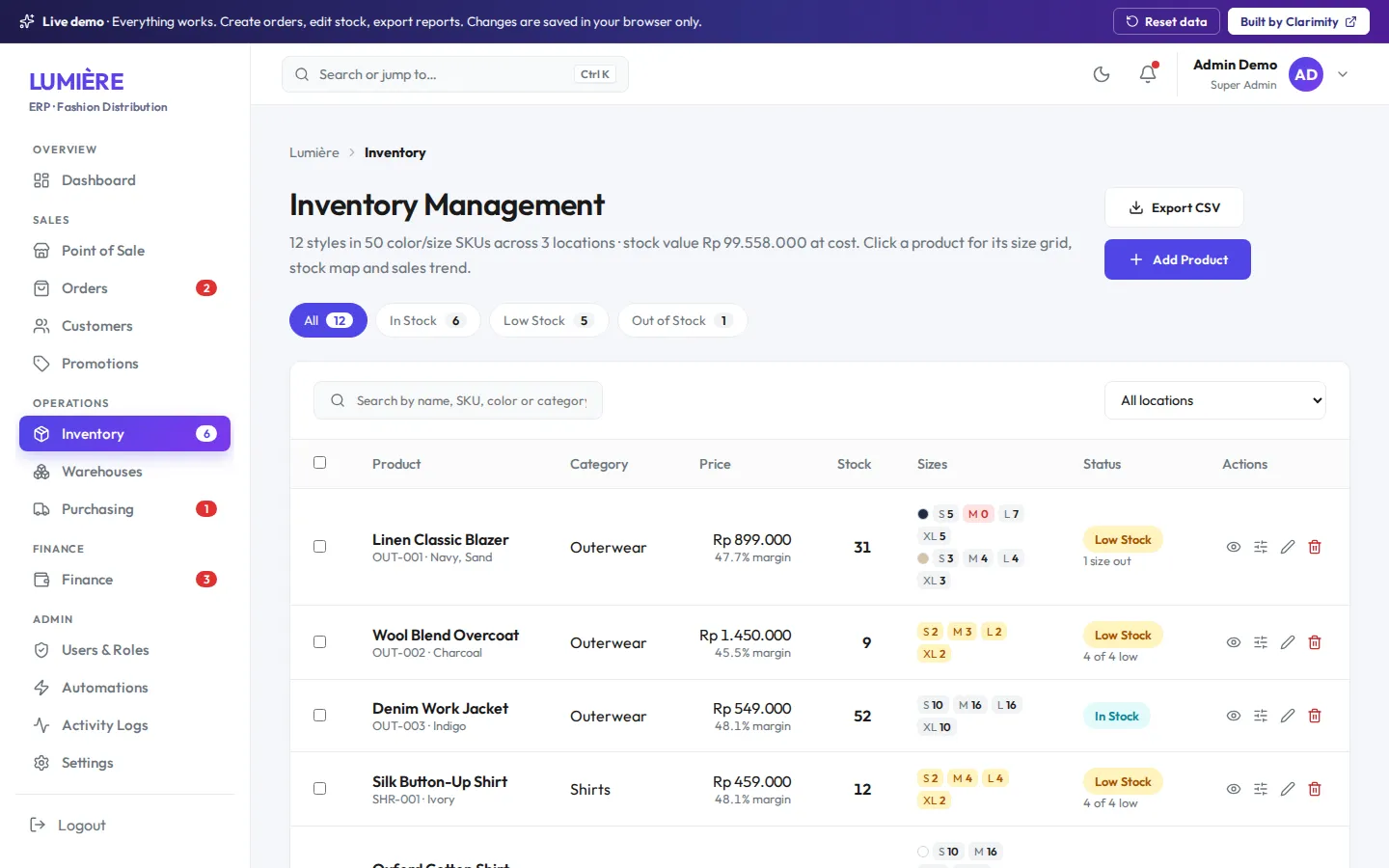Screen dimensions: 1389x868
Task: Tick the Denim Work Jacket row checkbox
Action: click(x=320, y=716)
